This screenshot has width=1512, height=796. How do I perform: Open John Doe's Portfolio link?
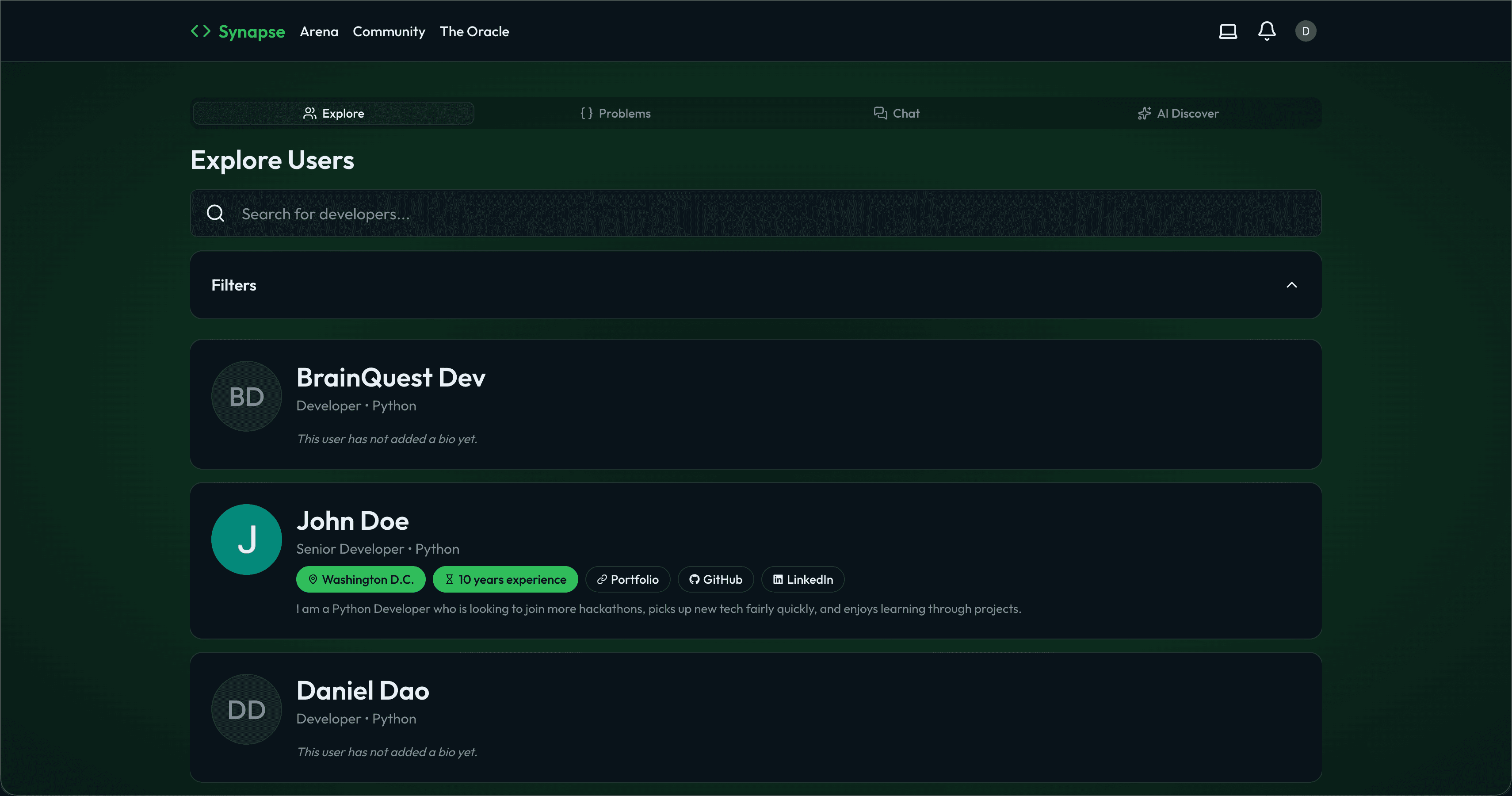coord(627,579)
